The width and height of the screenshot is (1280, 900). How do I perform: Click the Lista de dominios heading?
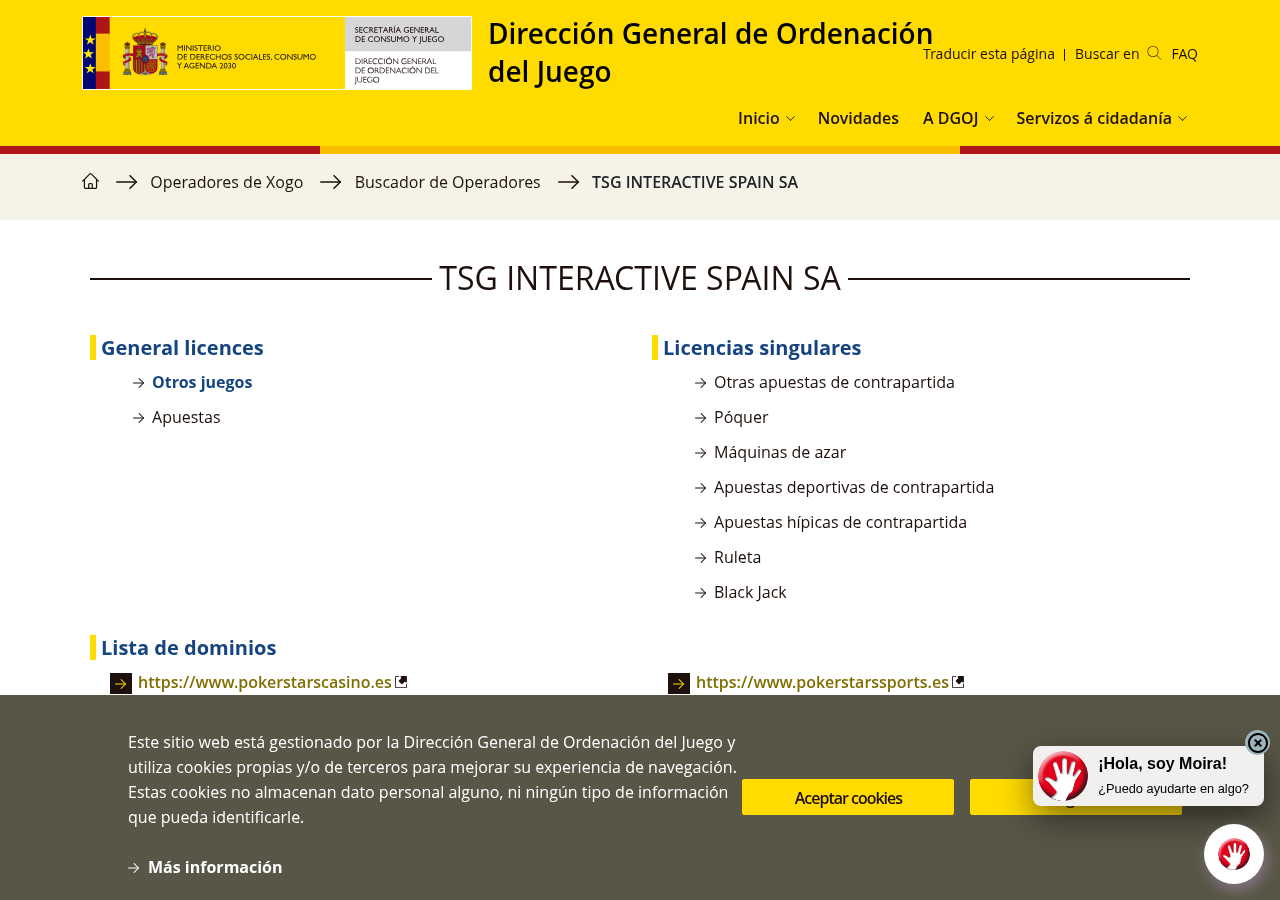[189, 647]
